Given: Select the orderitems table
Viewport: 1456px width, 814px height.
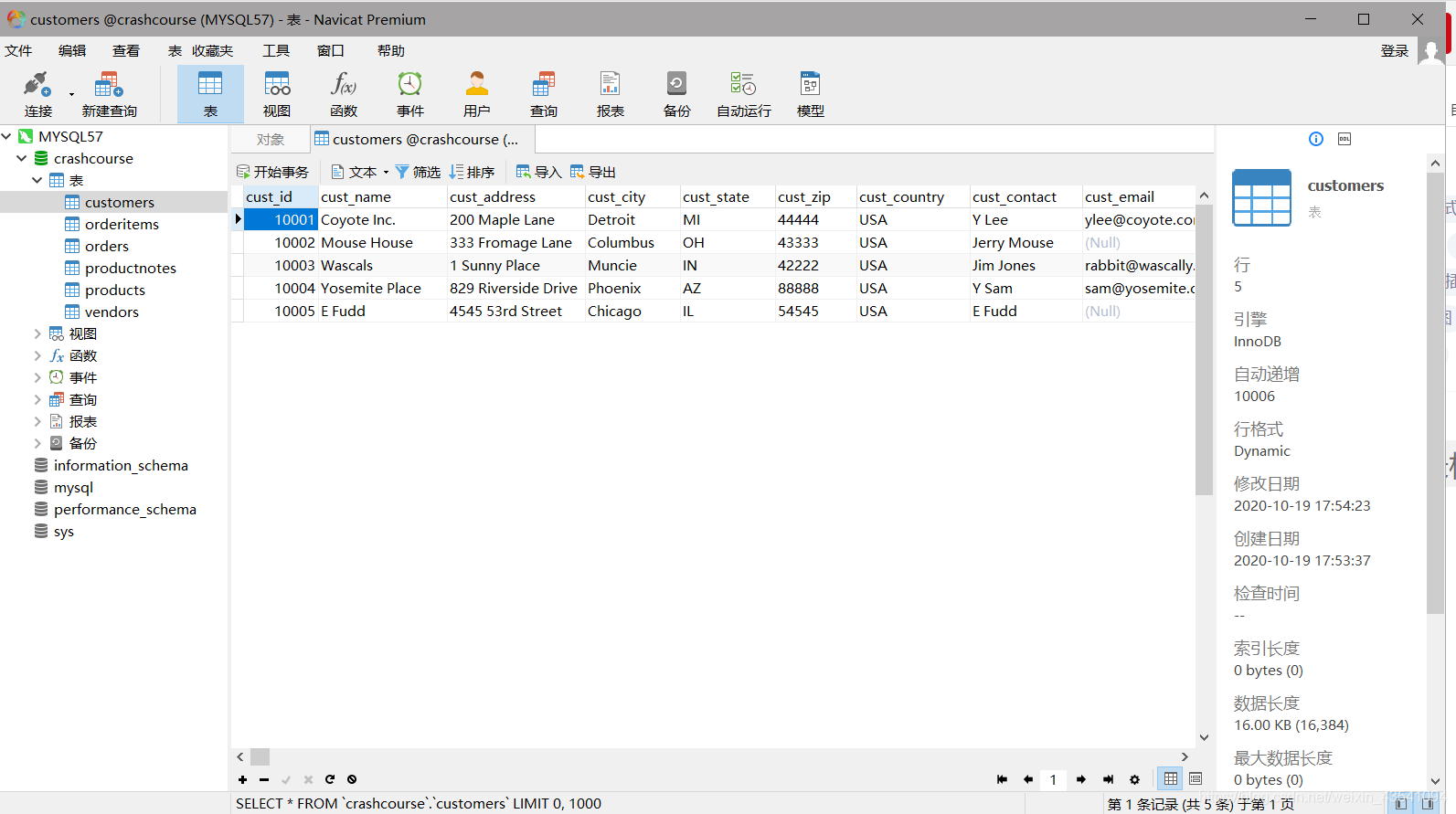Looking at the screenshot, I should tap(122, 224).
